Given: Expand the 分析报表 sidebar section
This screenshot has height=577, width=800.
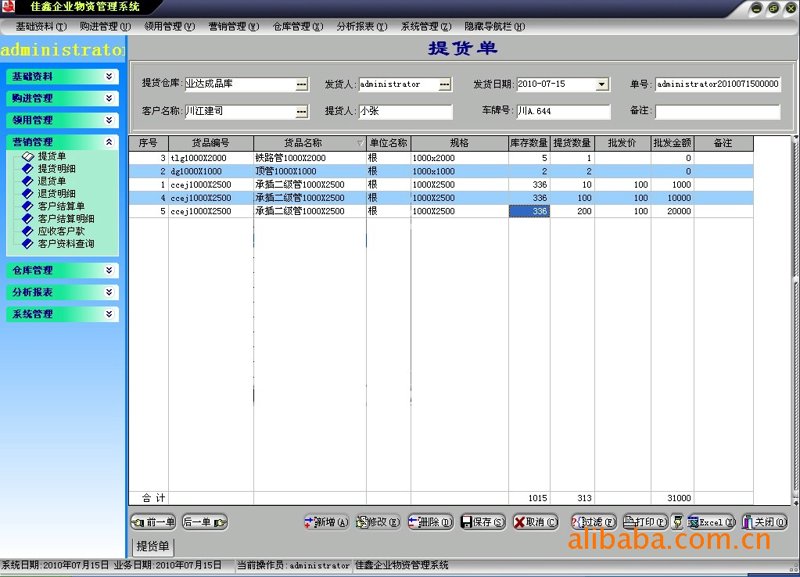Looking at the screenshot, I should pos(62,292).
